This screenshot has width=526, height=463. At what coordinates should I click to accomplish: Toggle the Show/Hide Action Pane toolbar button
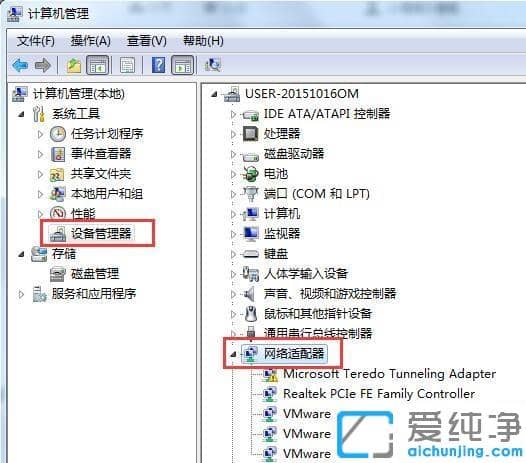[183, 65]
